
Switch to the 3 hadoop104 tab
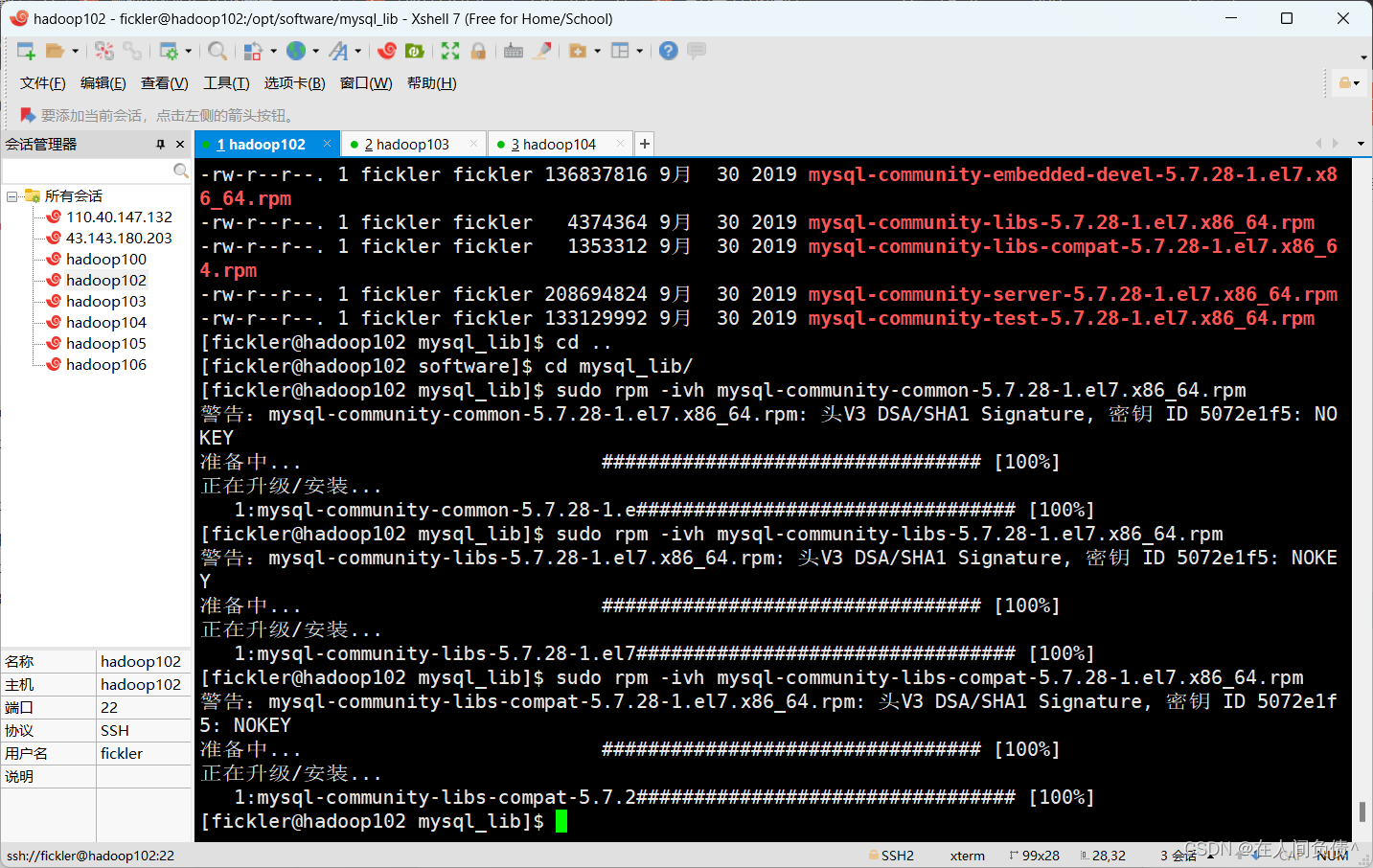pyautogui.click(x=553, y=145)
